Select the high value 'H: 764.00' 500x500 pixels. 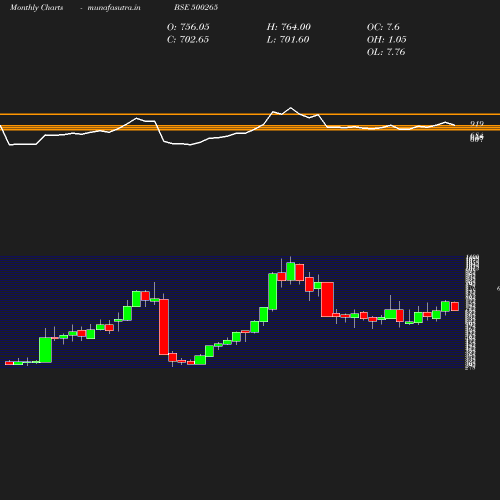288,27
